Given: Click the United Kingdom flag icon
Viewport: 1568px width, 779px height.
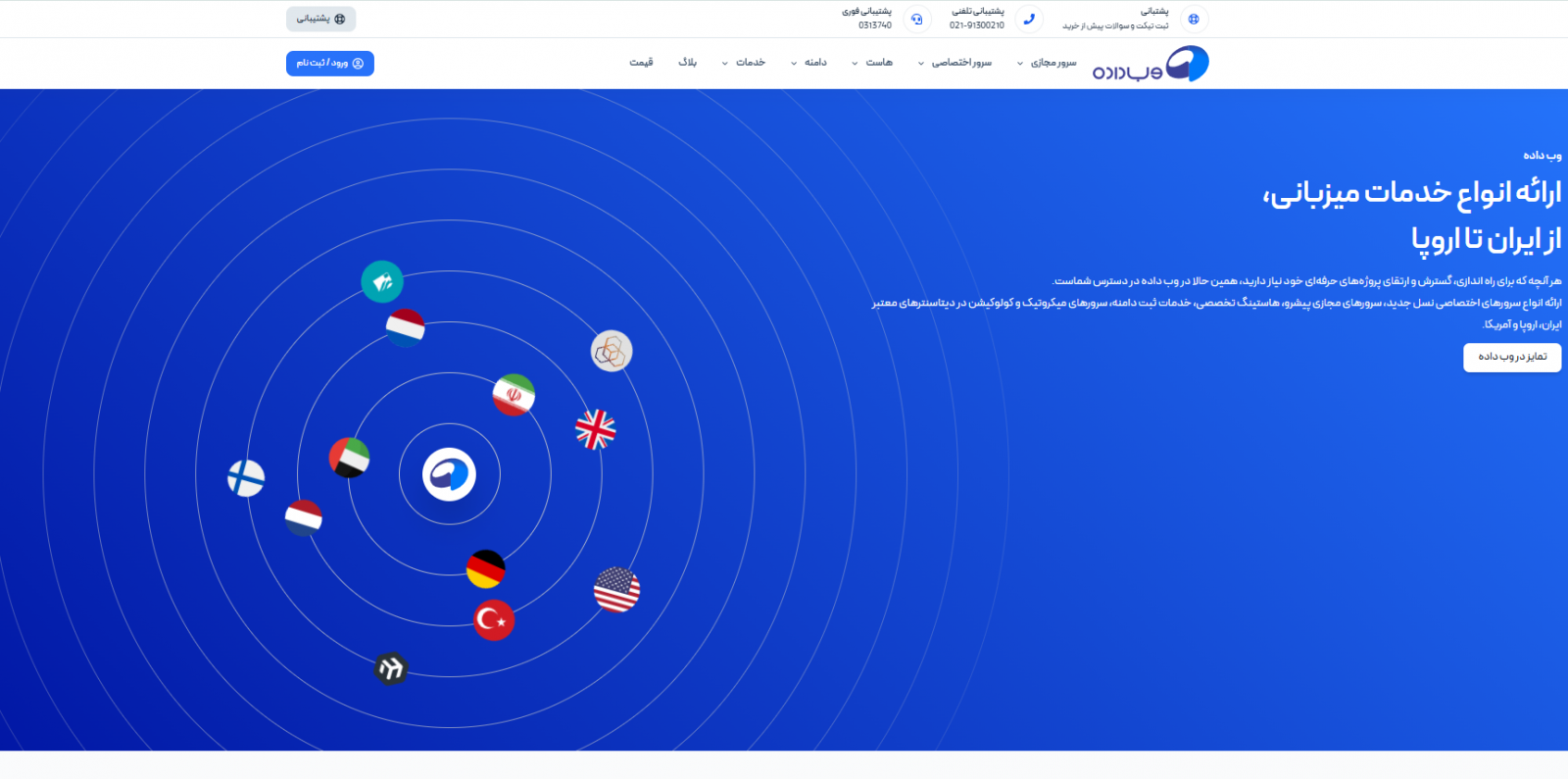Looking at the screenshot, I should coord(596,430).
